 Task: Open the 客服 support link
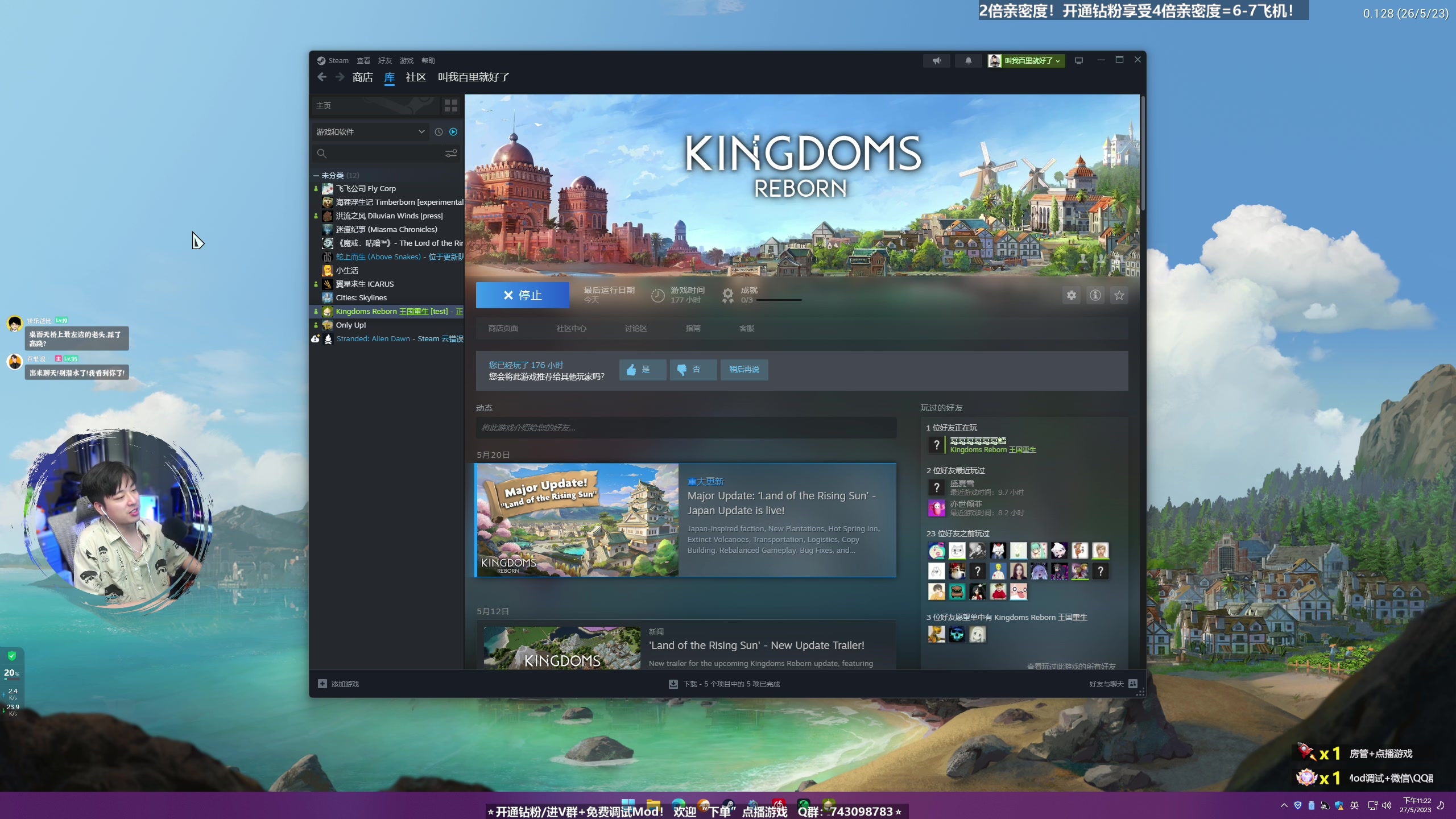coord(747,329)
